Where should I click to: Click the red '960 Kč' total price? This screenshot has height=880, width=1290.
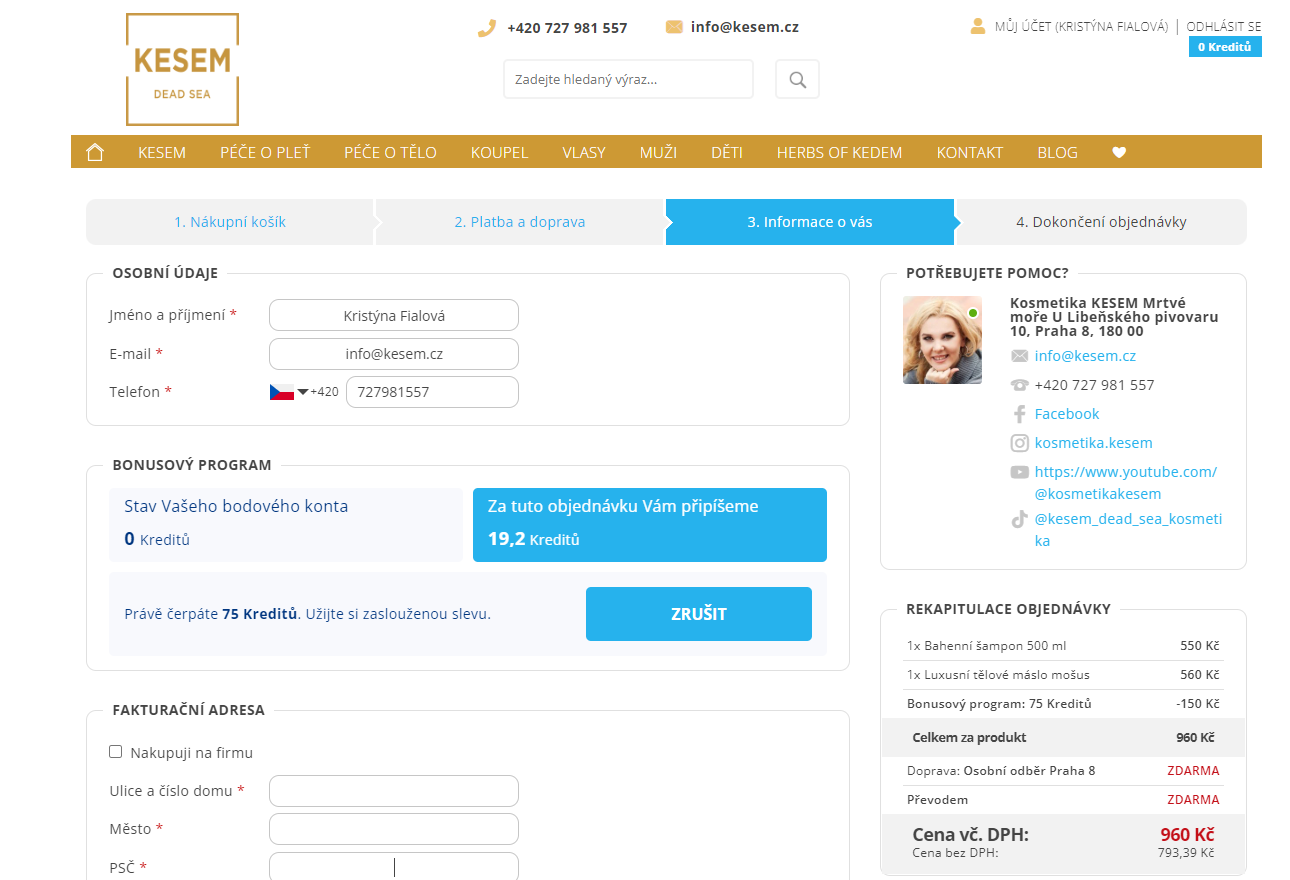[1187, 835]
